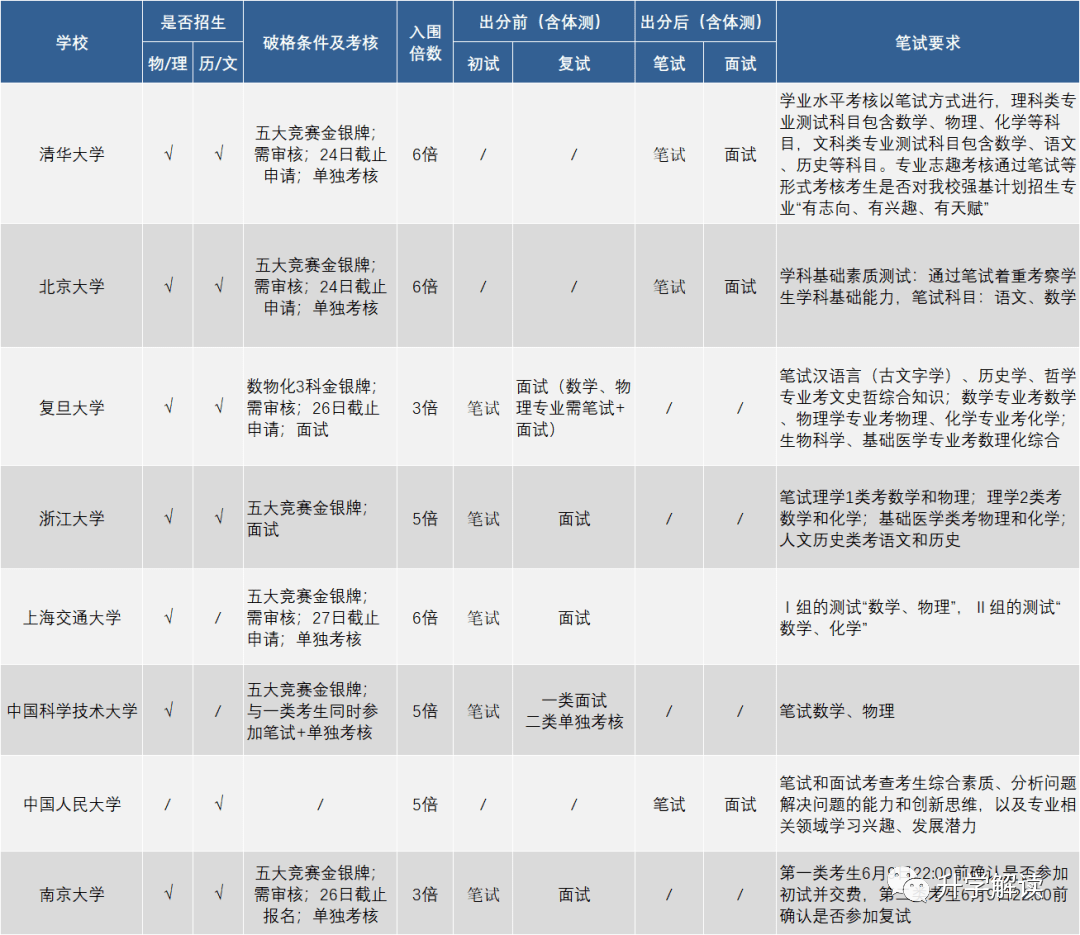1080x935 pixels.
Task: Click 清华大学 历/文 checkmark
Action: click(x=218, y=154)
